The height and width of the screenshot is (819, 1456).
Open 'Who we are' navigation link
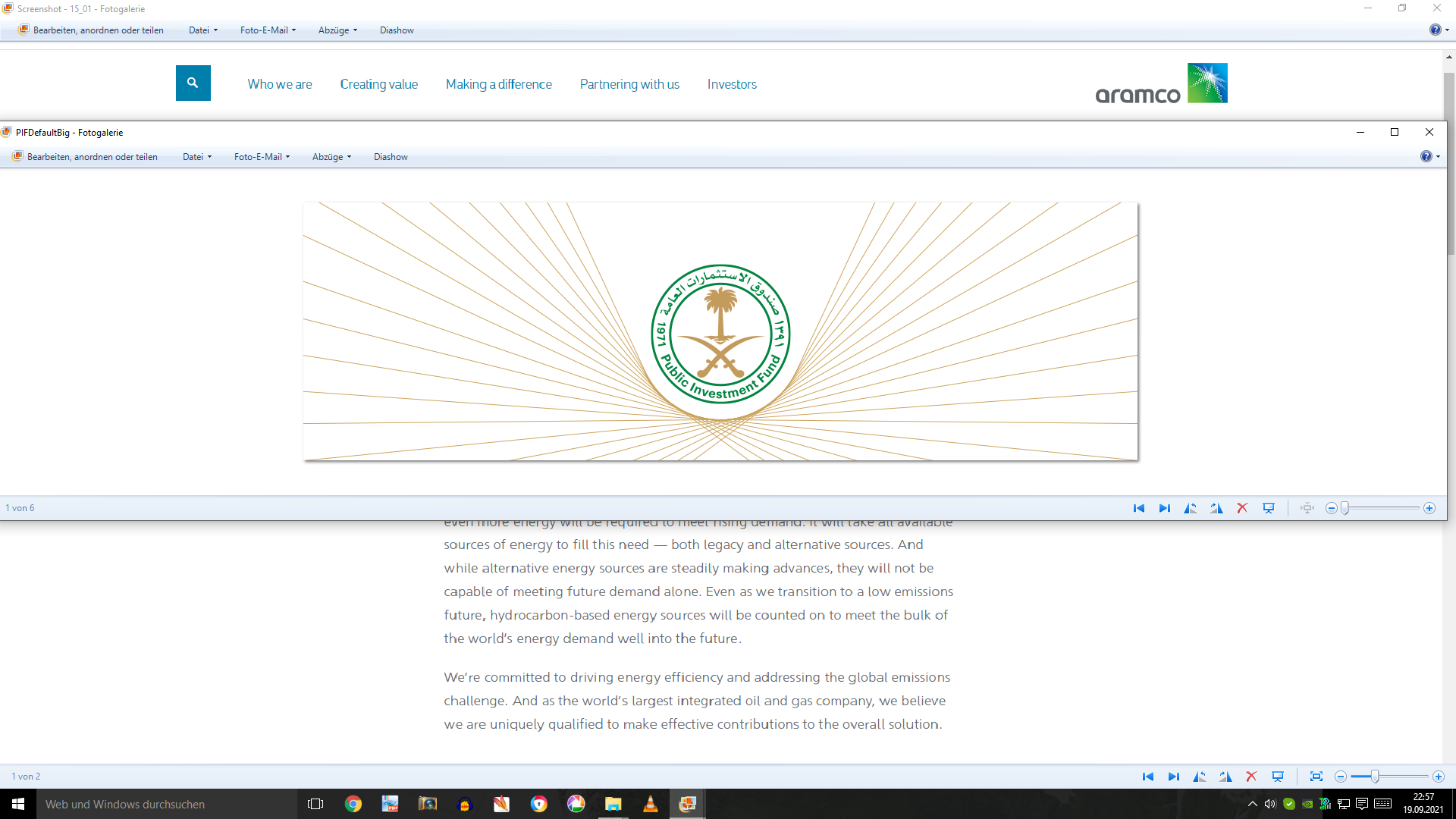(280, 84)
